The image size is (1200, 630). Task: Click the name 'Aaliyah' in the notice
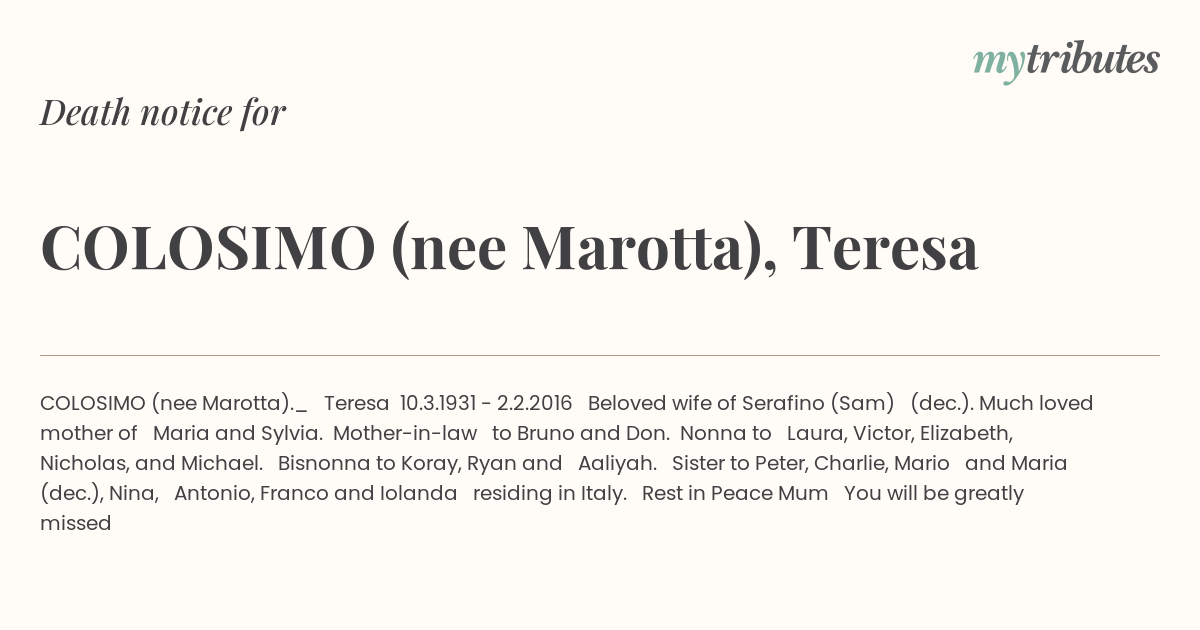[x=616, y=463]
